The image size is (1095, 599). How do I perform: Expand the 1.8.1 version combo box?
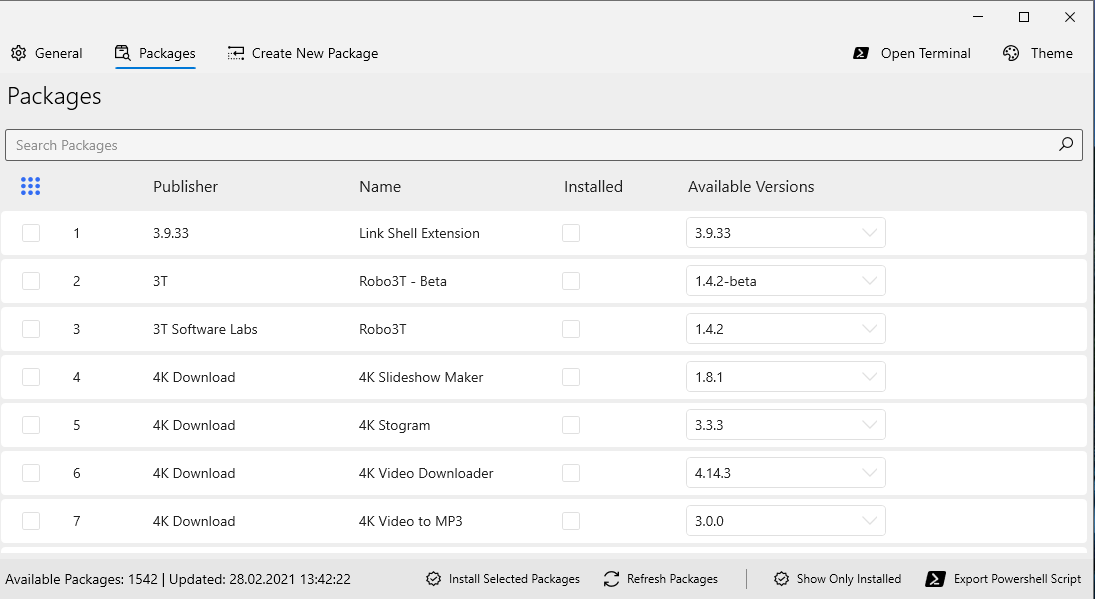click(x=785, y=377)
